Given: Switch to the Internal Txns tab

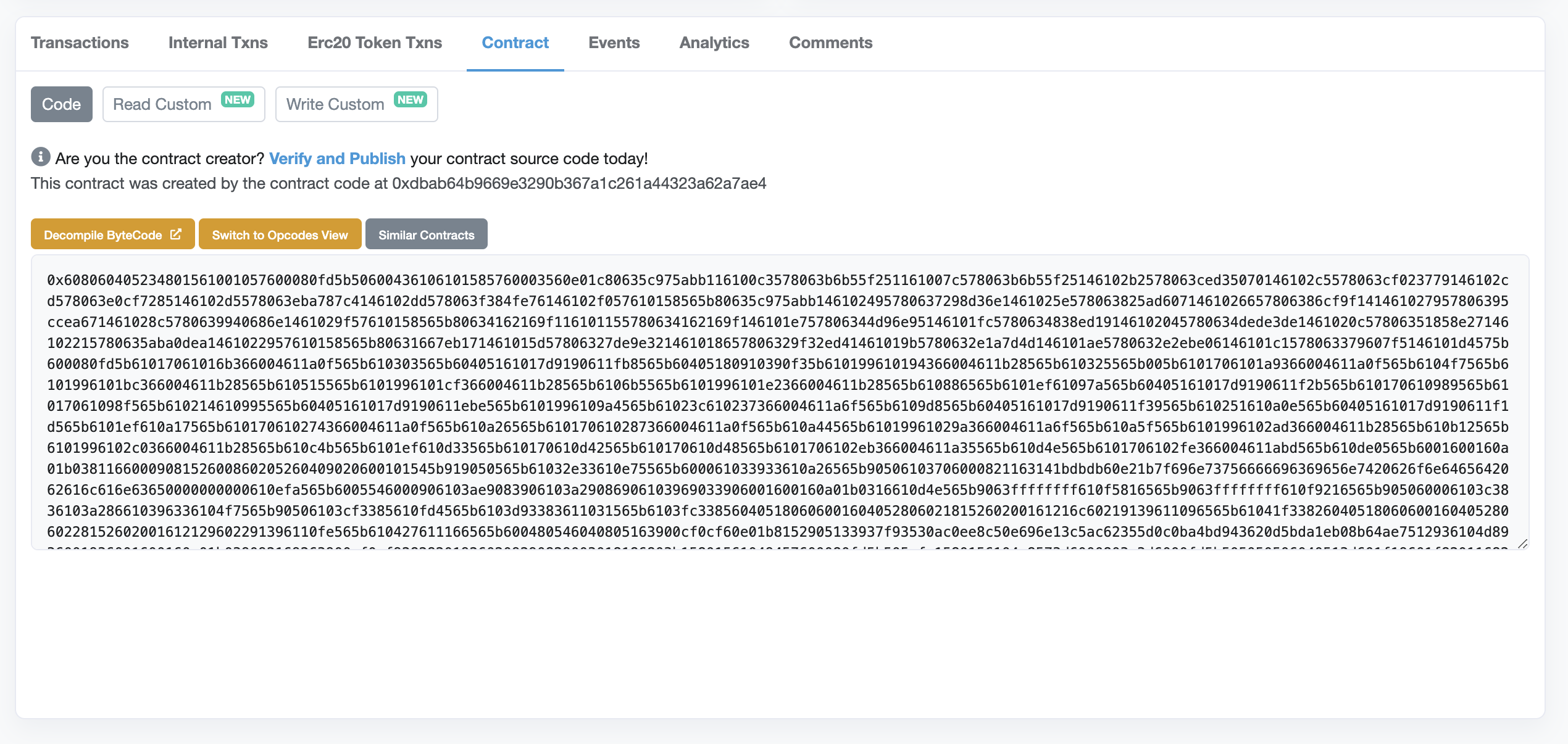Looking at the screenshot, I should (x=218, y=43).
